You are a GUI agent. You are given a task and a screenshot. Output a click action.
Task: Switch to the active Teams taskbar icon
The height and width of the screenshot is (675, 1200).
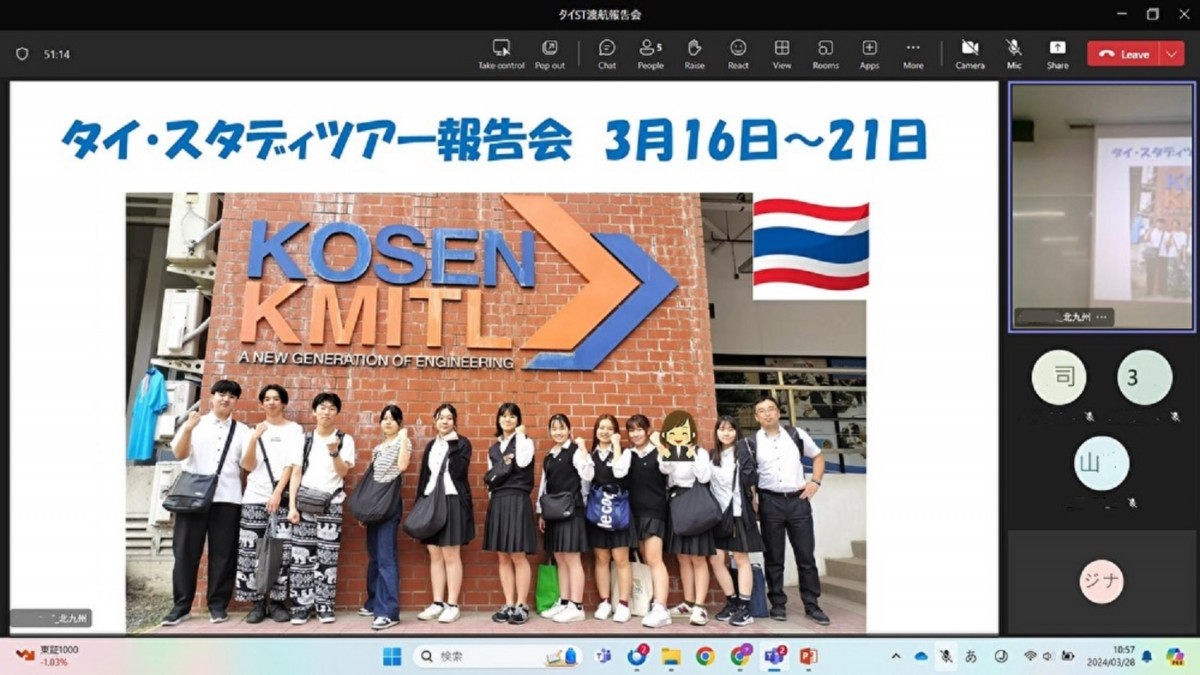tap(774, 656)
